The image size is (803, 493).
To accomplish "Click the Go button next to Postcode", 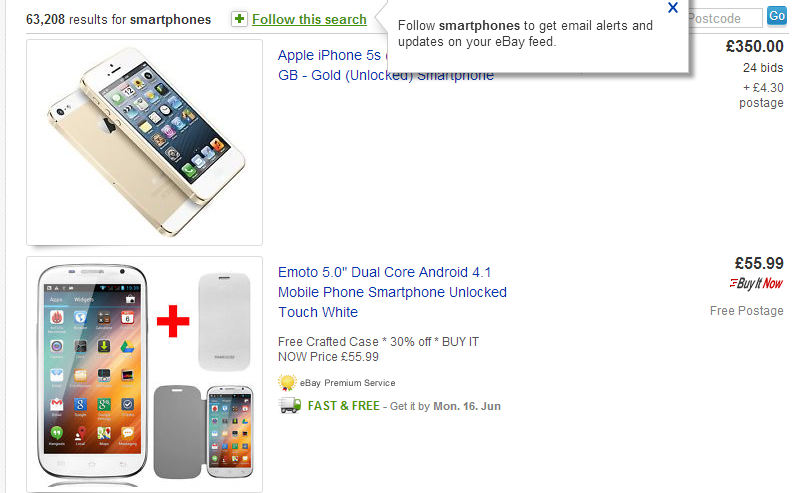I will [x=776, y=16].
